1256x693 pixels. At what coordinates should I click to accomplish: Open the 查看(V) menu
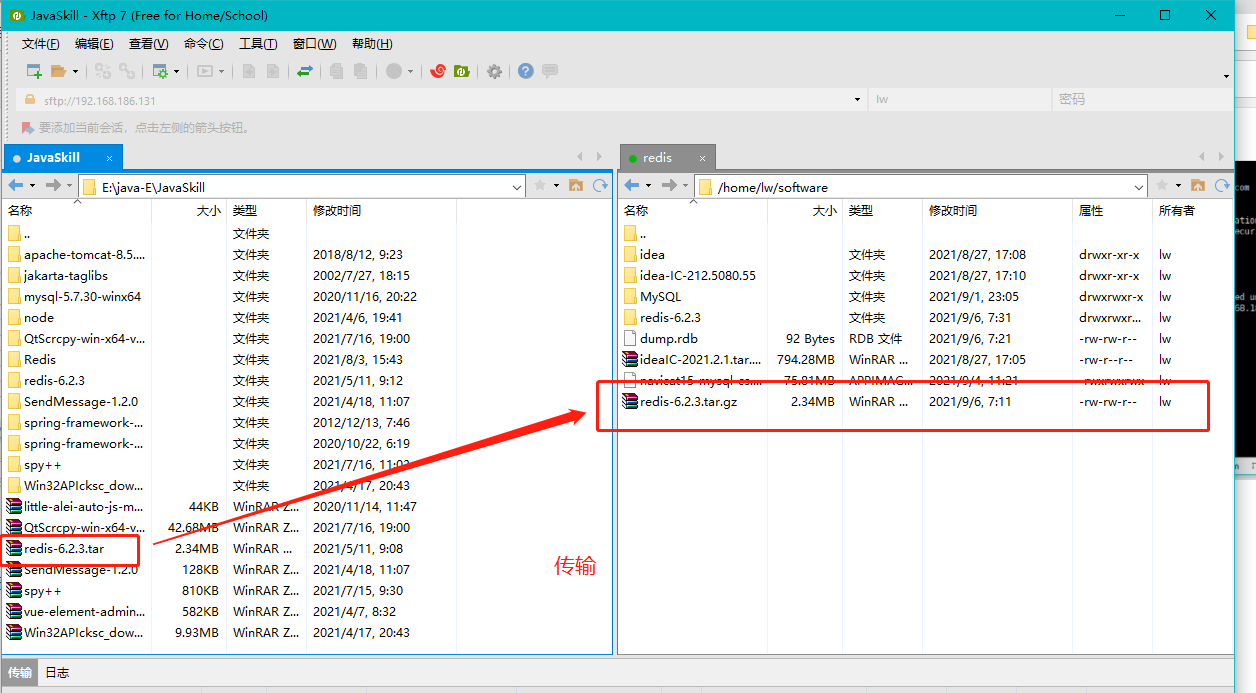pos(148,44)
